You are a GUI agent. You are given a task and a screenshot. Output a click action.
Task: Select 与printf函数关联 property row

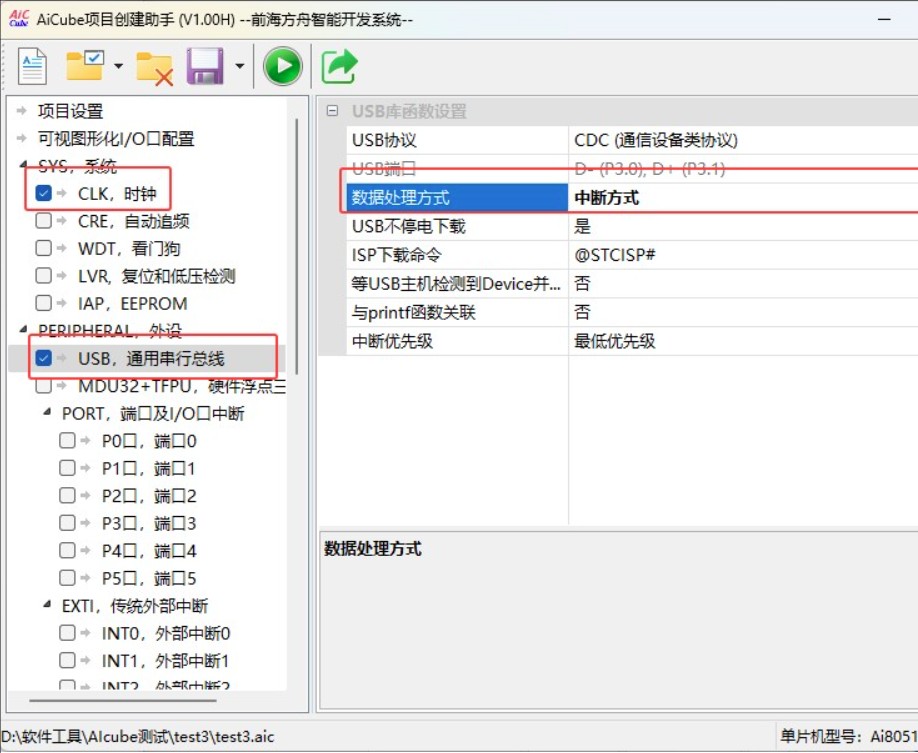click(457, 313)
